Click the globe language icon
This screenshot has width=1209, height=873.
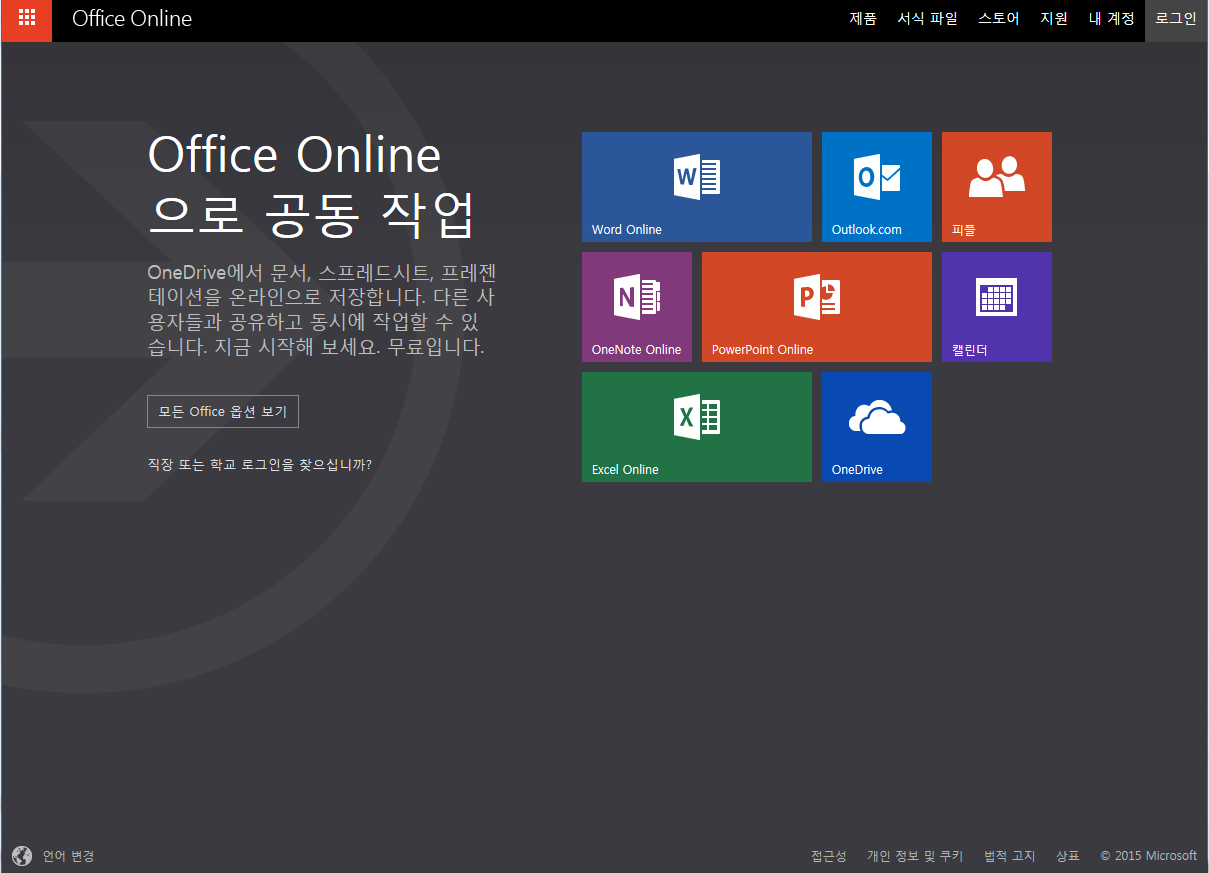pyautogui.click(x=22, y=856)
